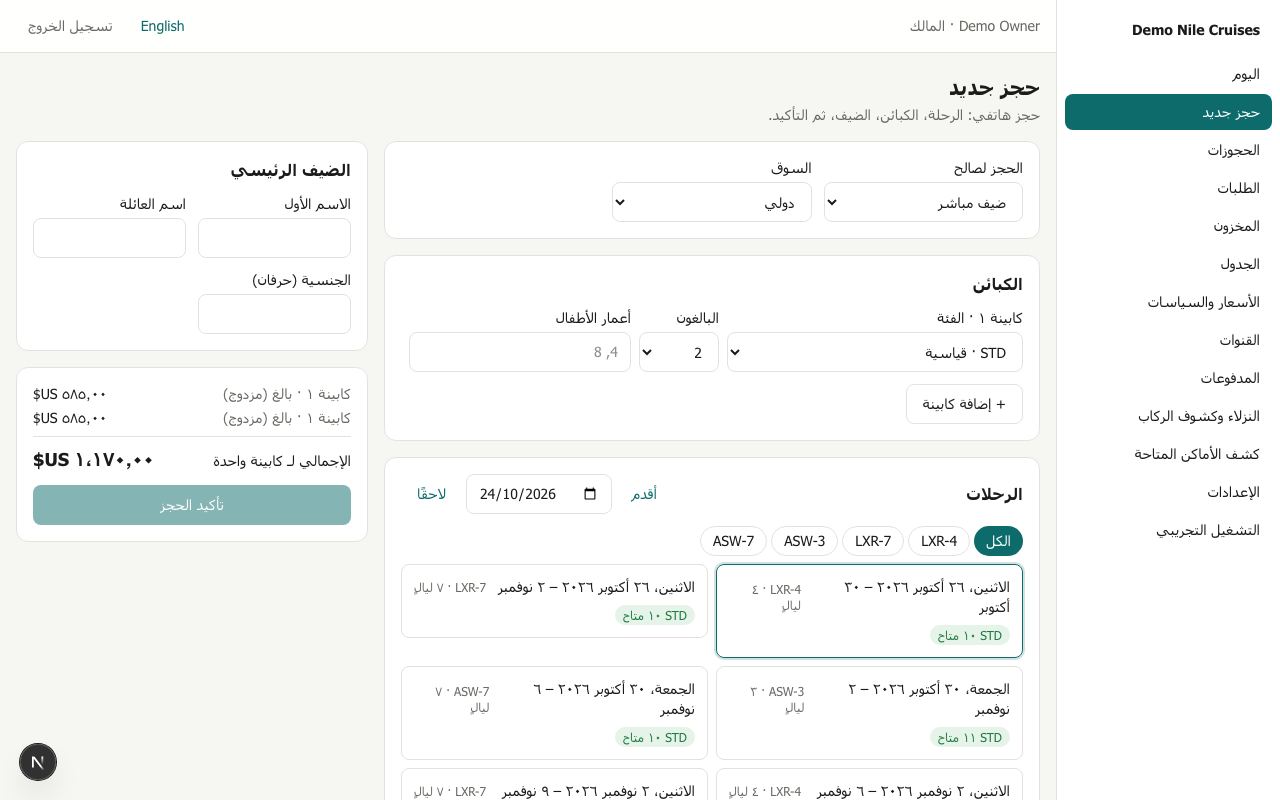Filter trips by LXR-7
Viewport: 1280px width, 800px height.
coord(873,541)
